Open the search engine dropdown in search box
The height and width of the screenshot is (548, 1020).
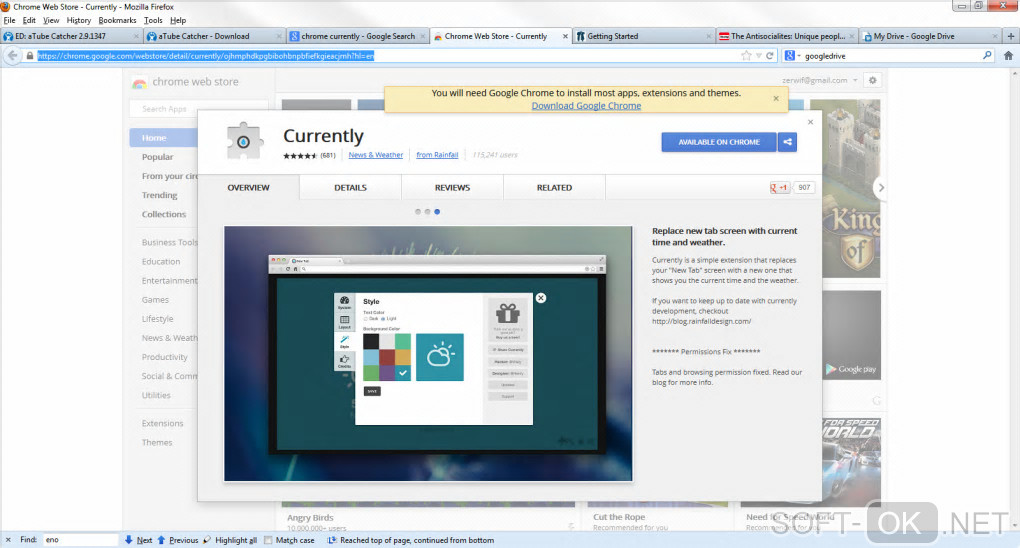coord(799,56)
